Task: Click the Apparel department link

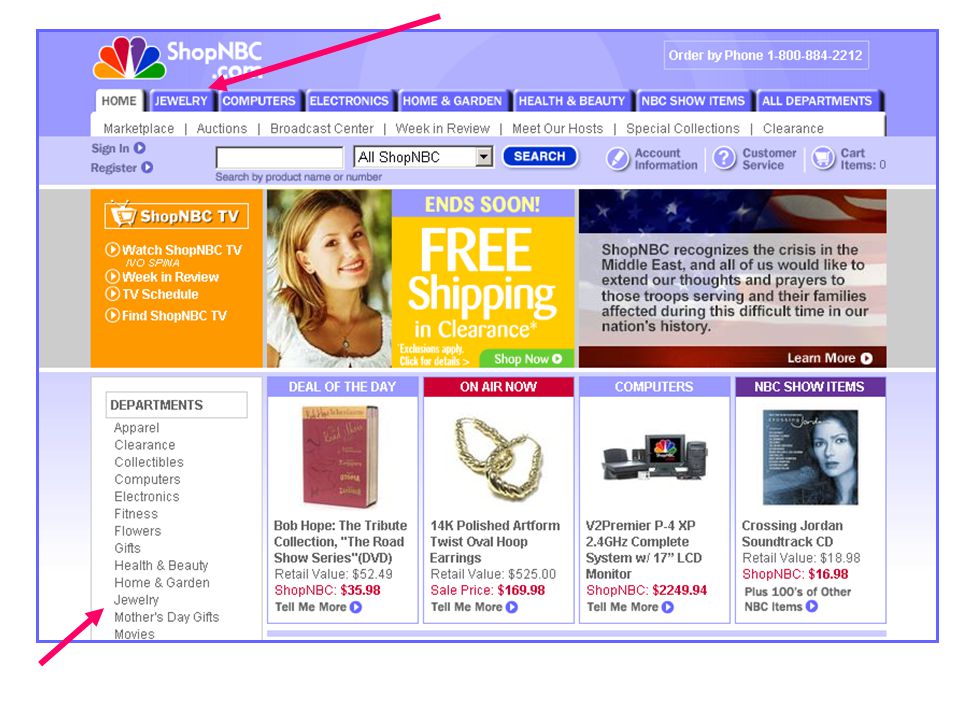Action: coord(137,428)
